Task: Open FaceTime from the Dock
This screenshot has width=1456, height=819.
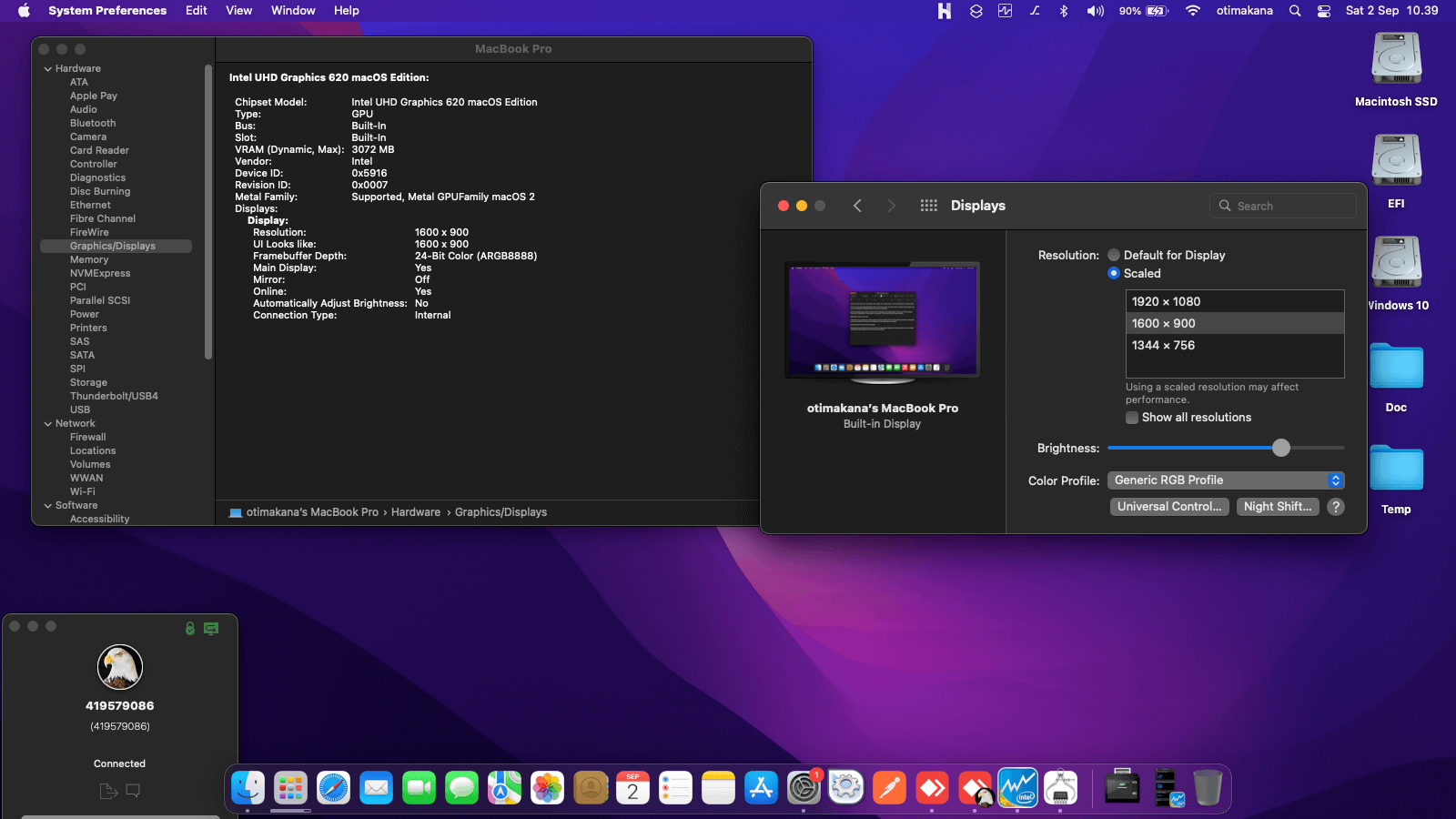Action: click(419, 788)
